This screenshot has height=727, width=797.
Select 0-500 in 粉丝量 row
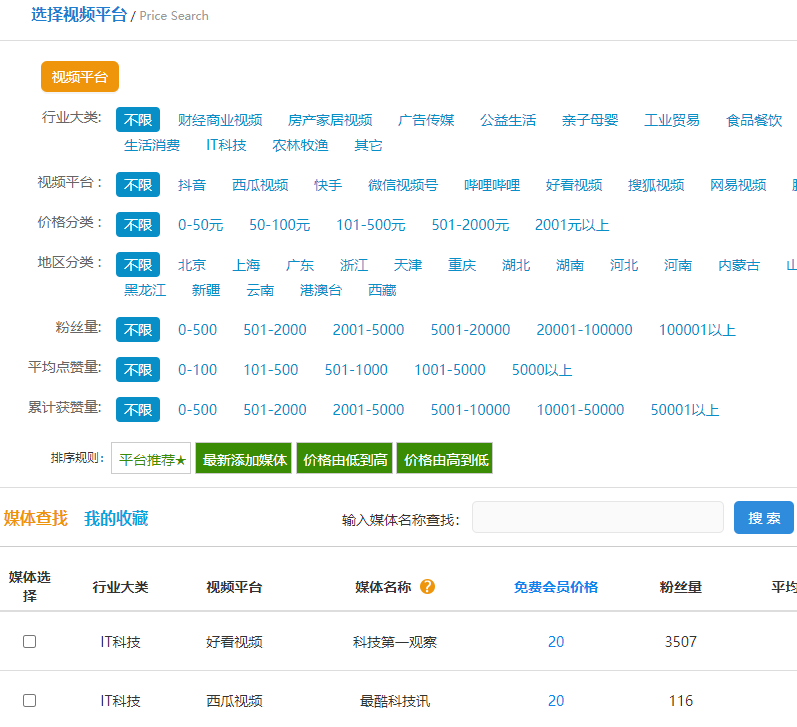pos(197,330)
